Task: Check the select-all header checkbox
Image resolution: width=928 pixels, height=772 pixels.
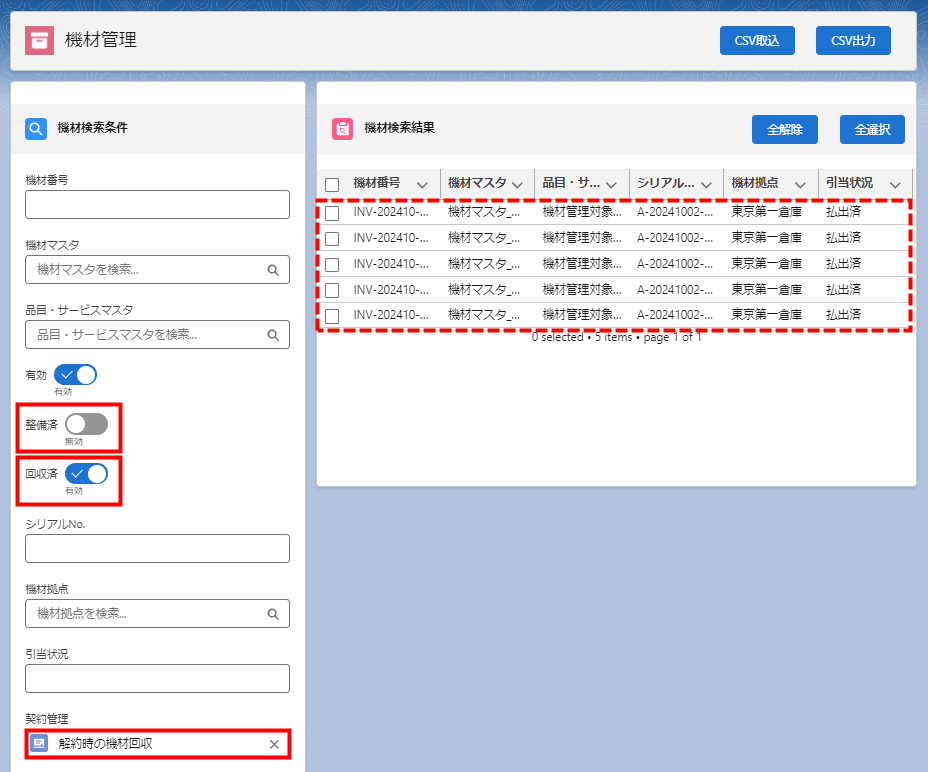Action: pyautogui.click(x=332, y=185)
